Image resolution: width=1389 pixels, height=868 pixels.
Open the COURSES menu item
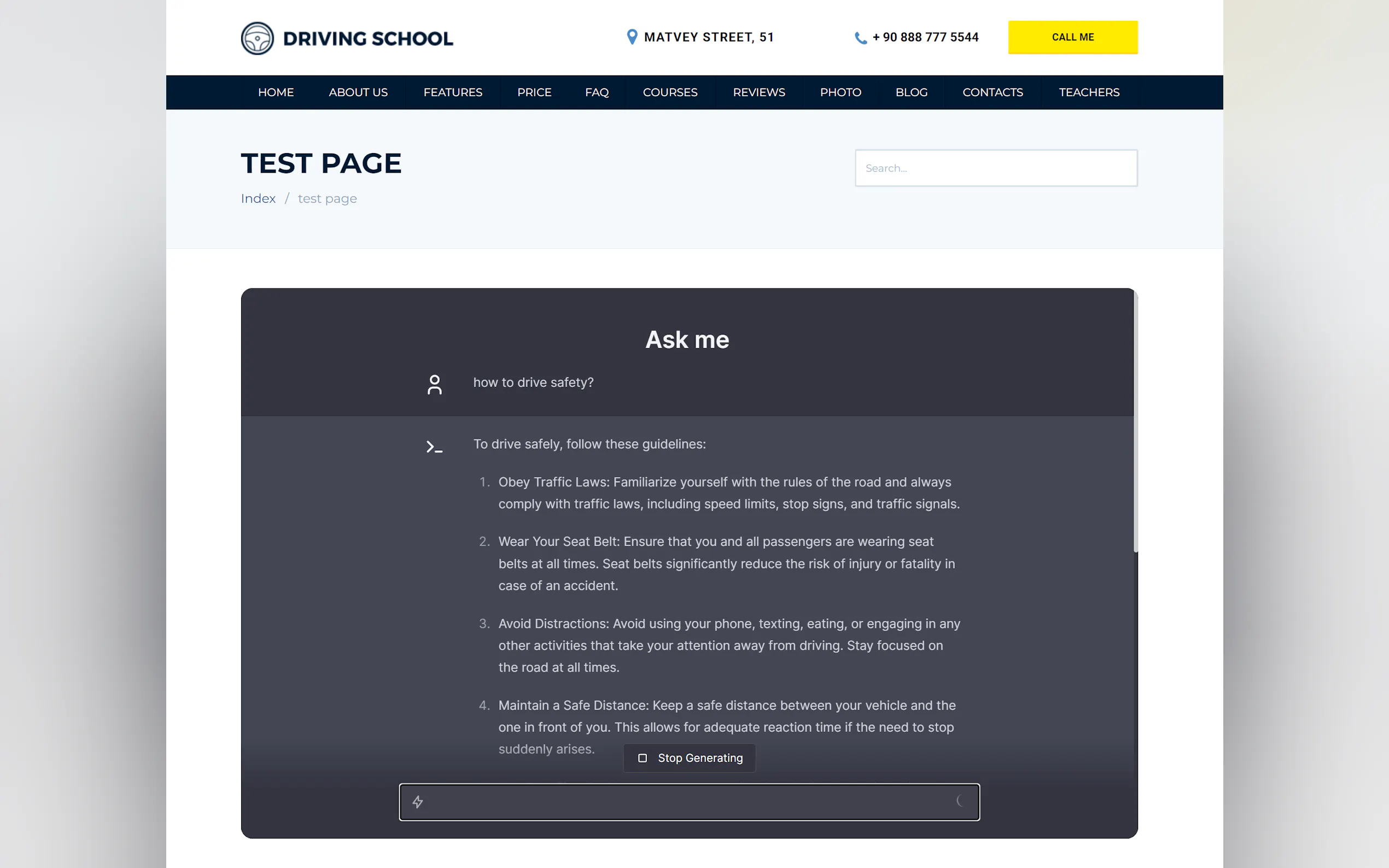point(669,92)
